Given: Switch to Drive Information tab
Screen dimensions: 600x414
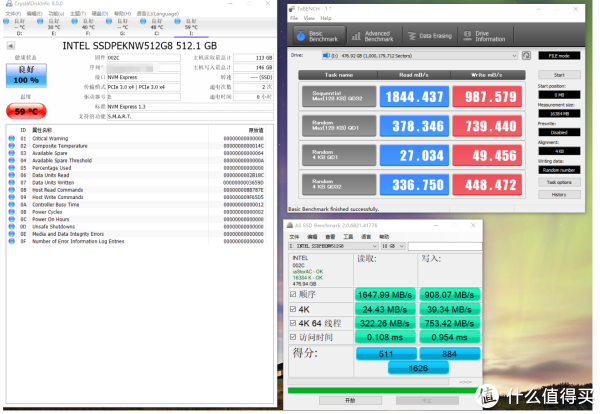Looking at the screenshot, I should click(485, 36).
